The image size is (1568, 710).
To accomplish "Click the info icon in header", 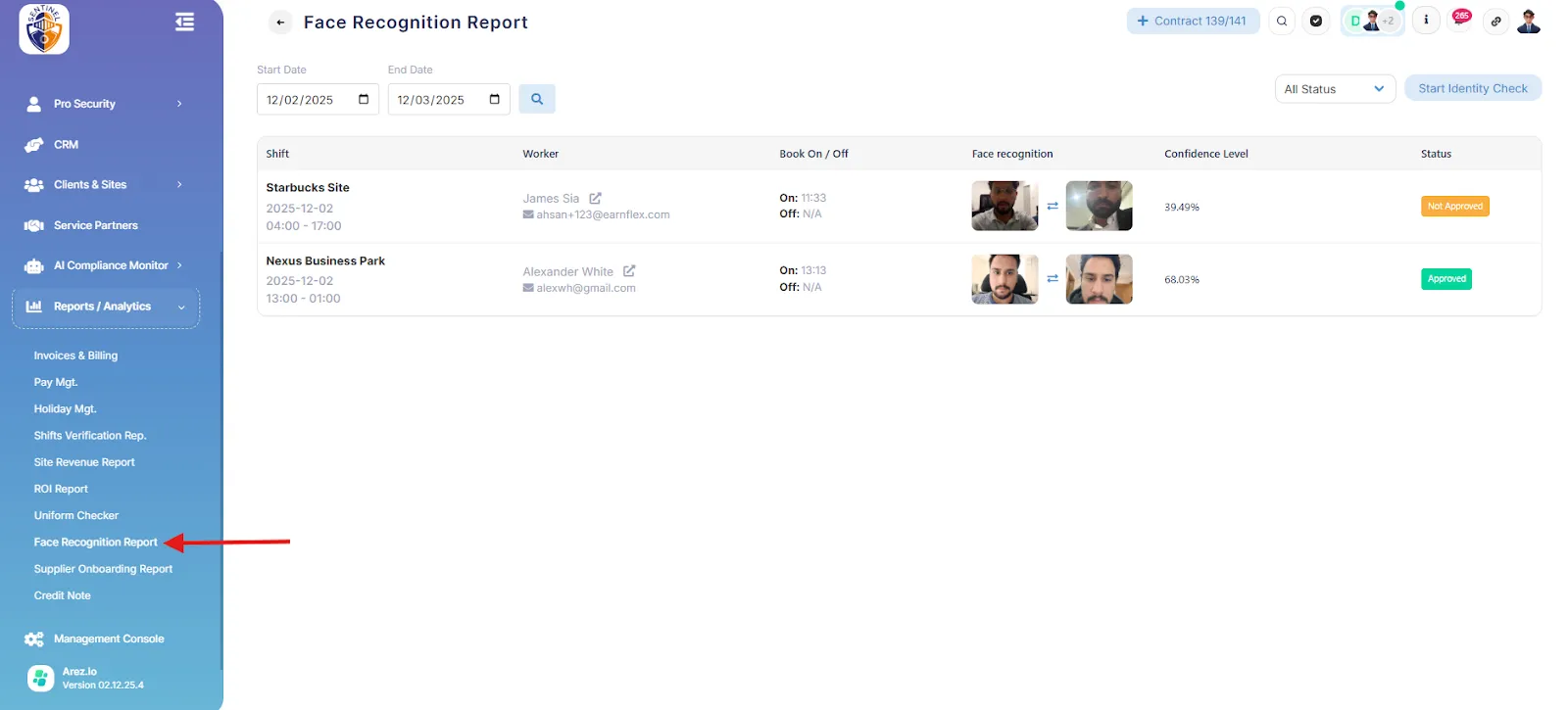I will click(x=1425, y=21).
